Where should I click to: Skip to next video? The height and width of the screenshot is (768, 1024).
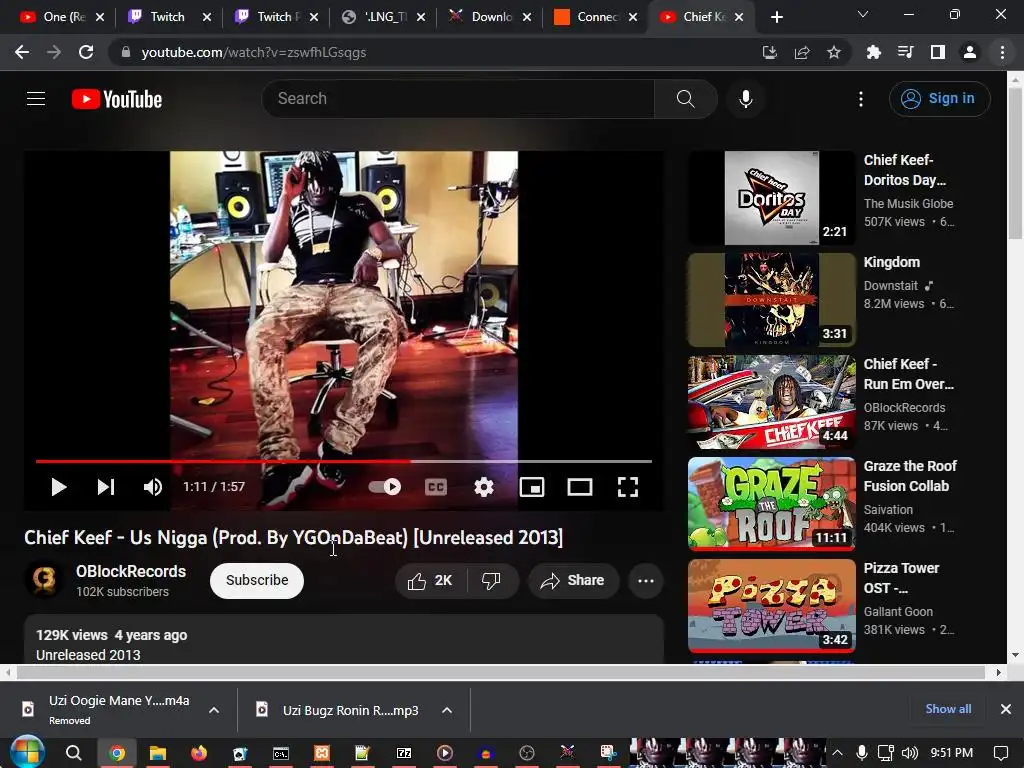tap(106, 487)
